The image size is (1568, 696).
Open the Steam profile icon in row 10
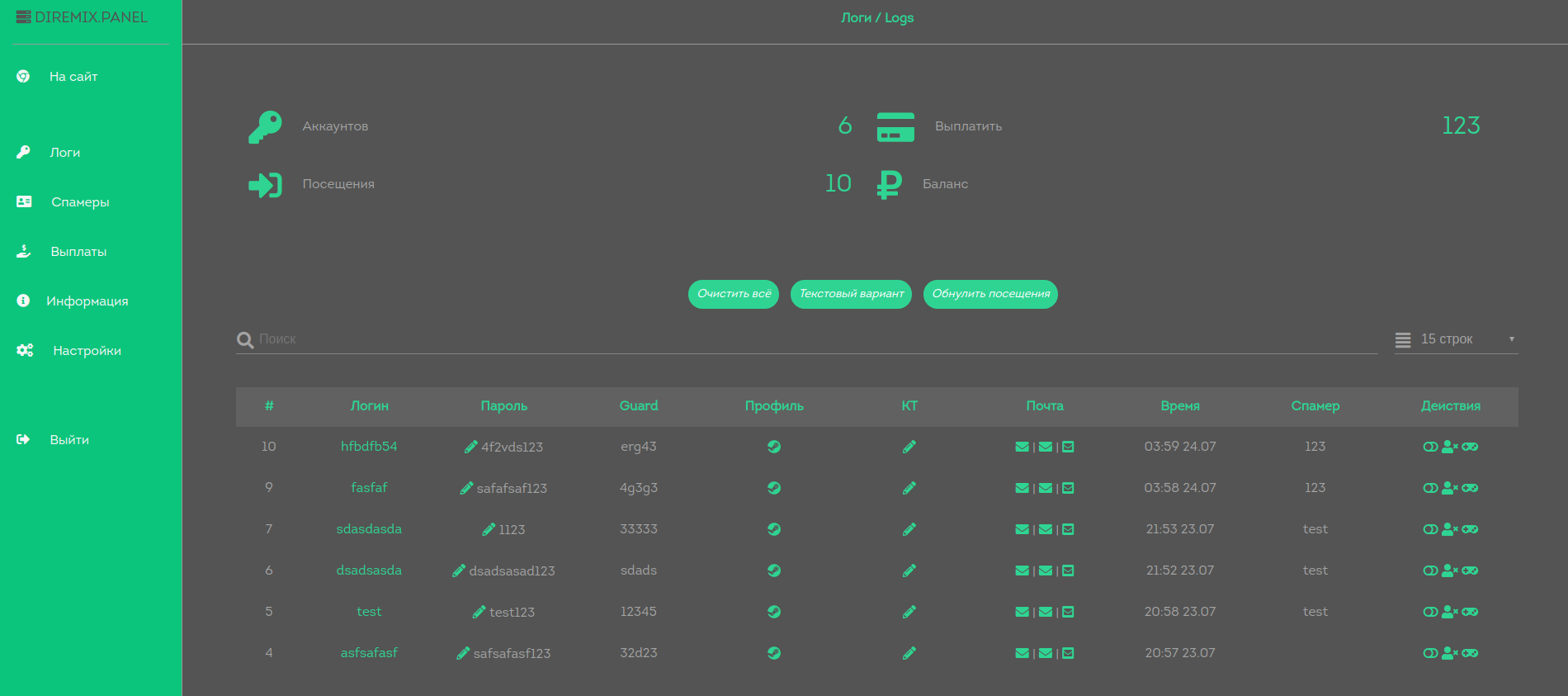point(774,447)
